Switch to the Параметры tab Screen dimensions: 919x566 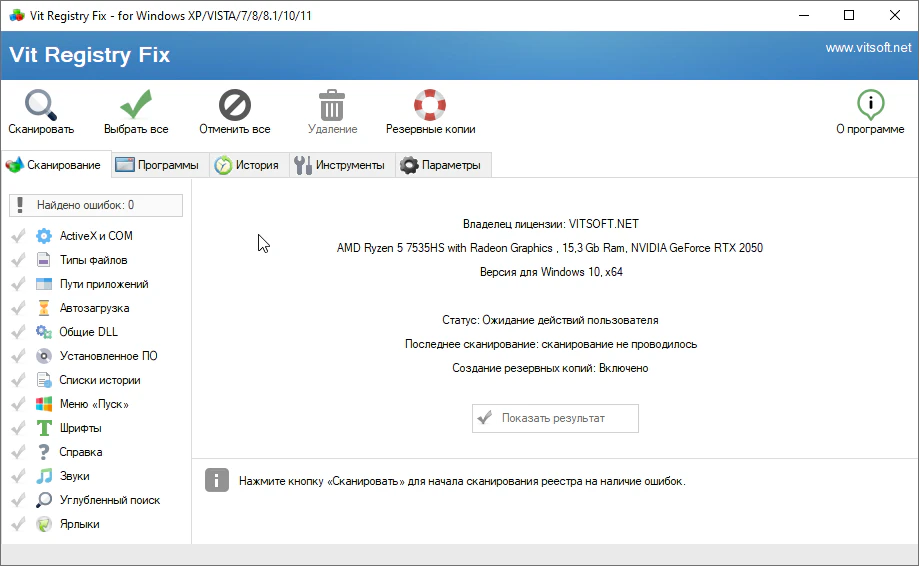tap(440, 165)
